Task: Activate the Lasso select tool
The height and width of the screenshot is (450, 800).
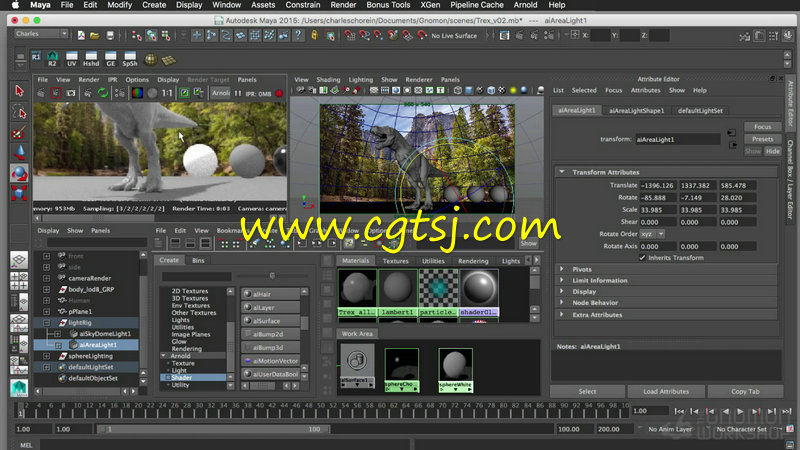Action: [19, 112]
